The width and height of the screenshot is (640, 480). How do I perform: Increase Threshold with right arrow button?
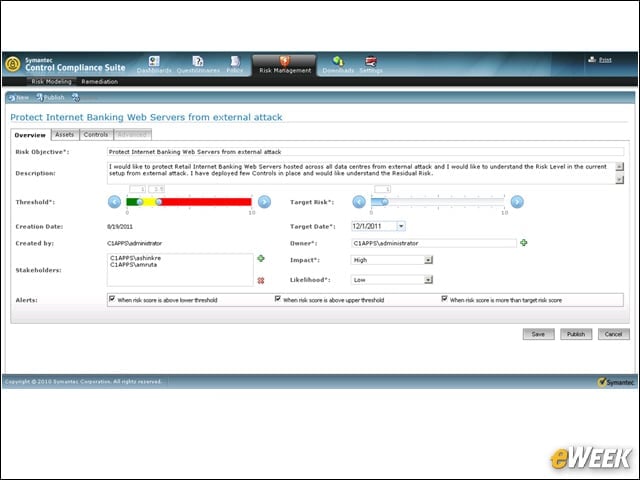pyautogui.click(x=264, y=202)
